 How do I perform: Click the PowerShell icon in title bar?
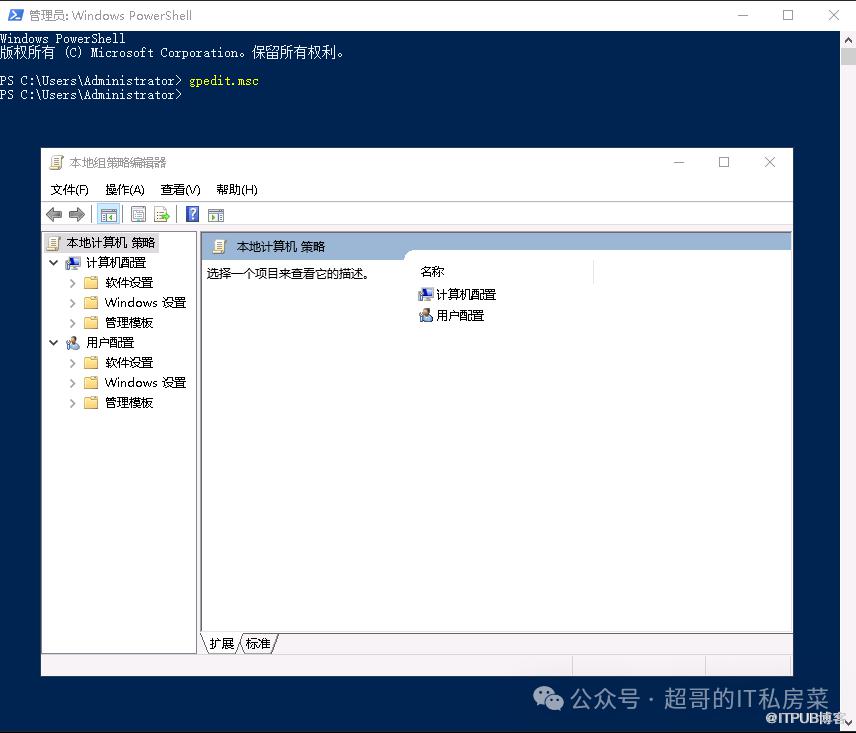pos(15,15)
